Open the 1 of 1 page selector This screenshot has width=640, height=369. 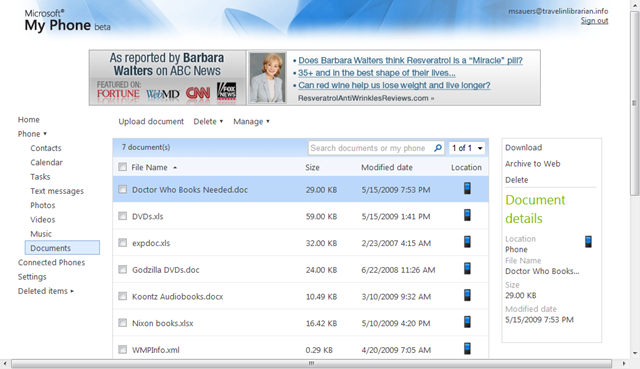pyautogui.click(x=467, y=148)
